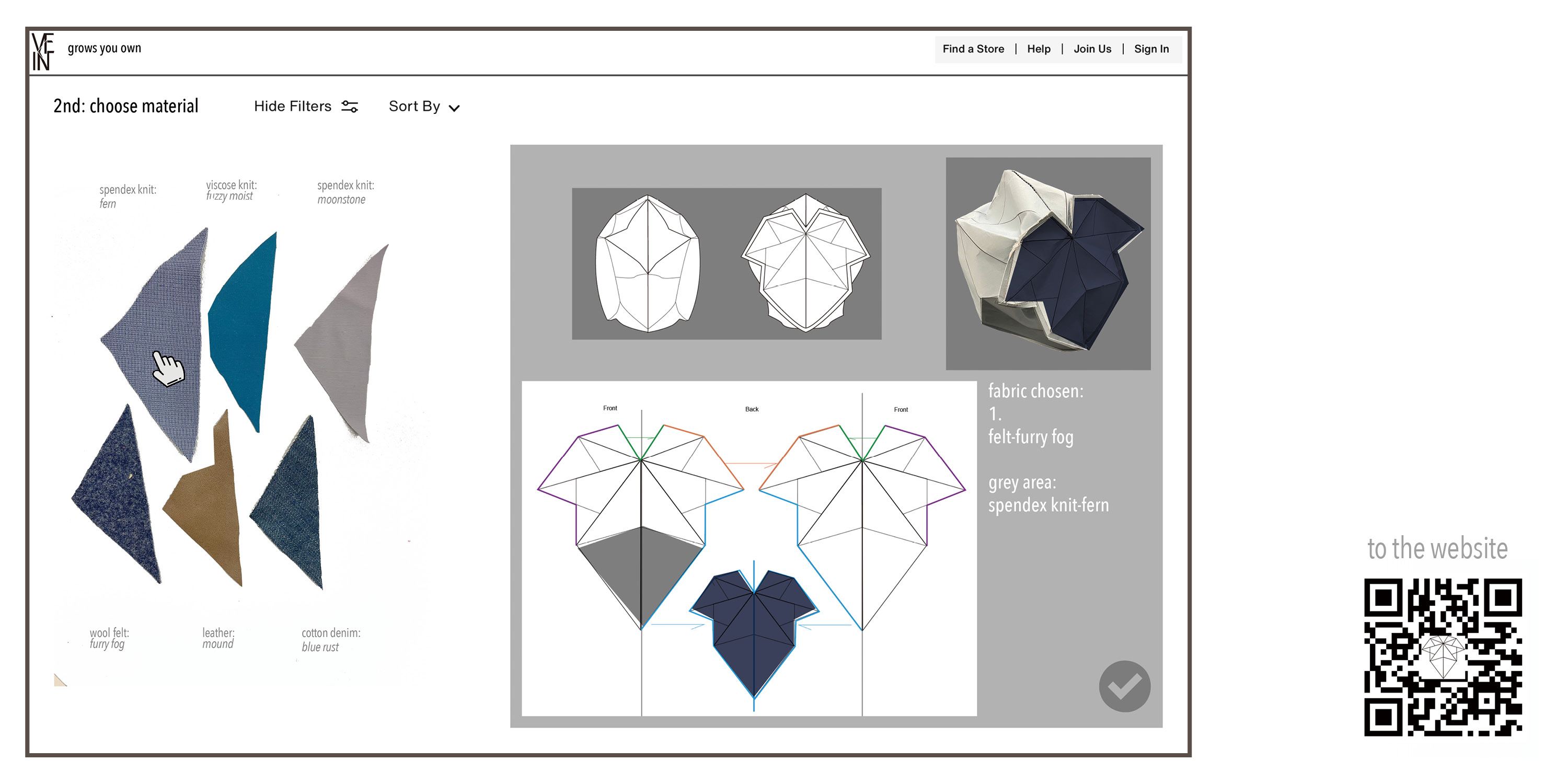Click the page curl corner icon
Viewport: 1568px width, 784px height.
click(60, 680)
